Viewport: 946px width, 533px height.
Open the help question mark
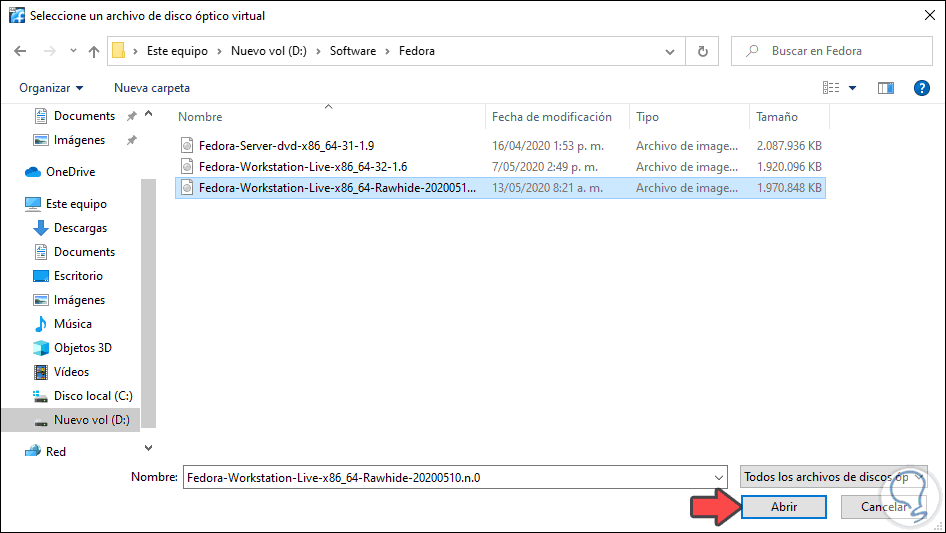921,88
